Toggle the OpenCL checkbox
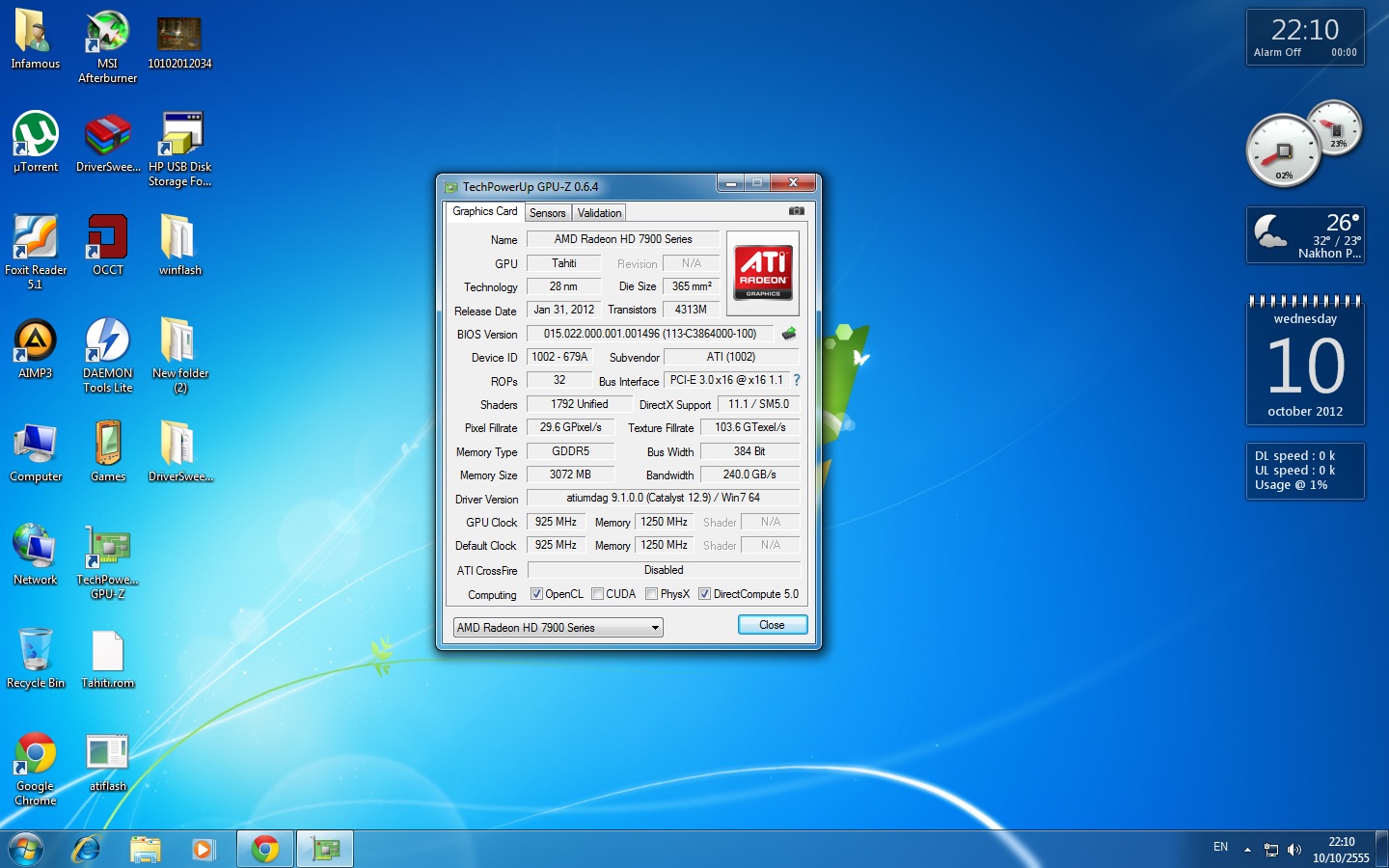The image size is (1389, 868). 537,594
